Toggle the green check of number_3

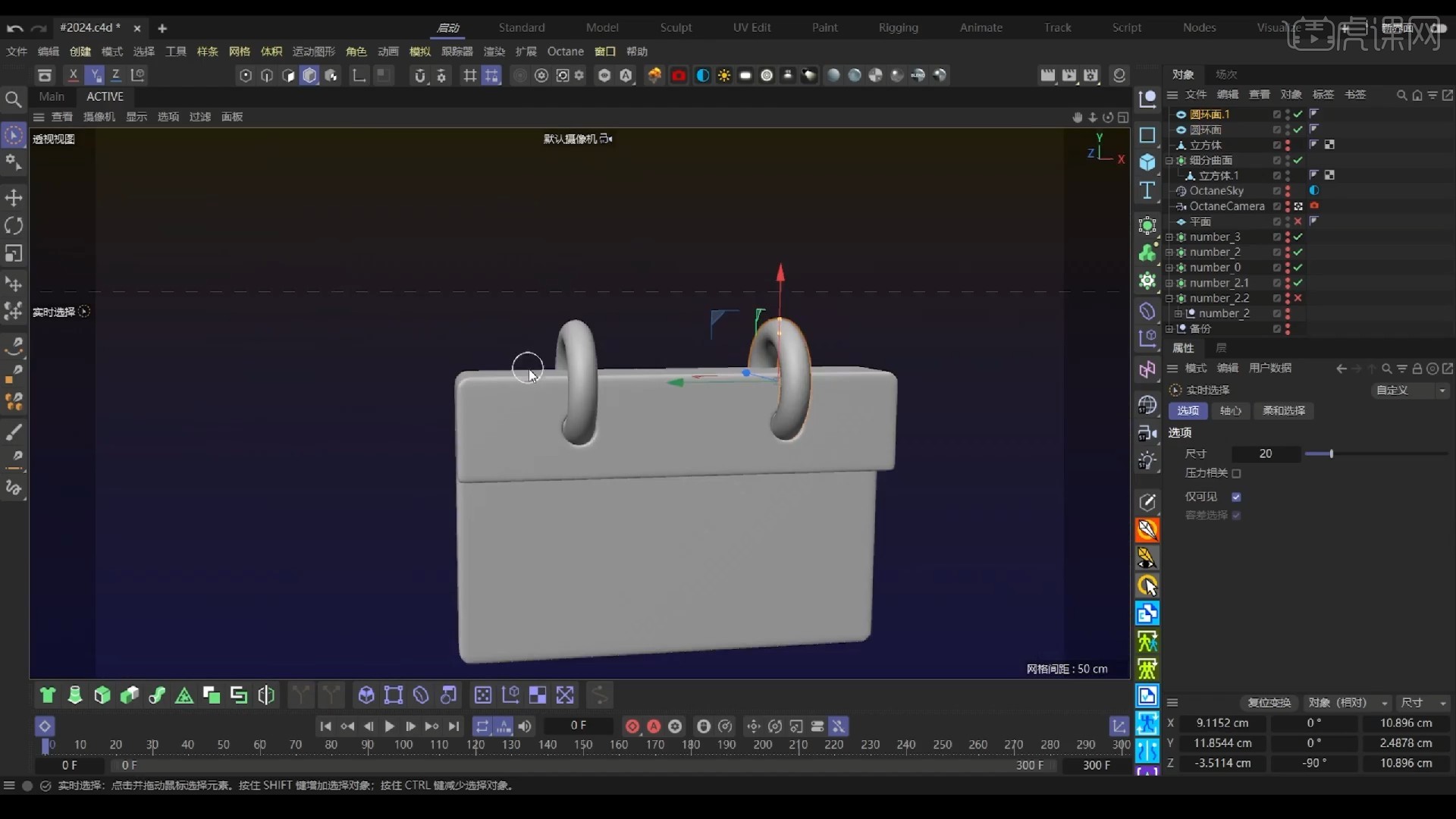tap(1298, 237)
